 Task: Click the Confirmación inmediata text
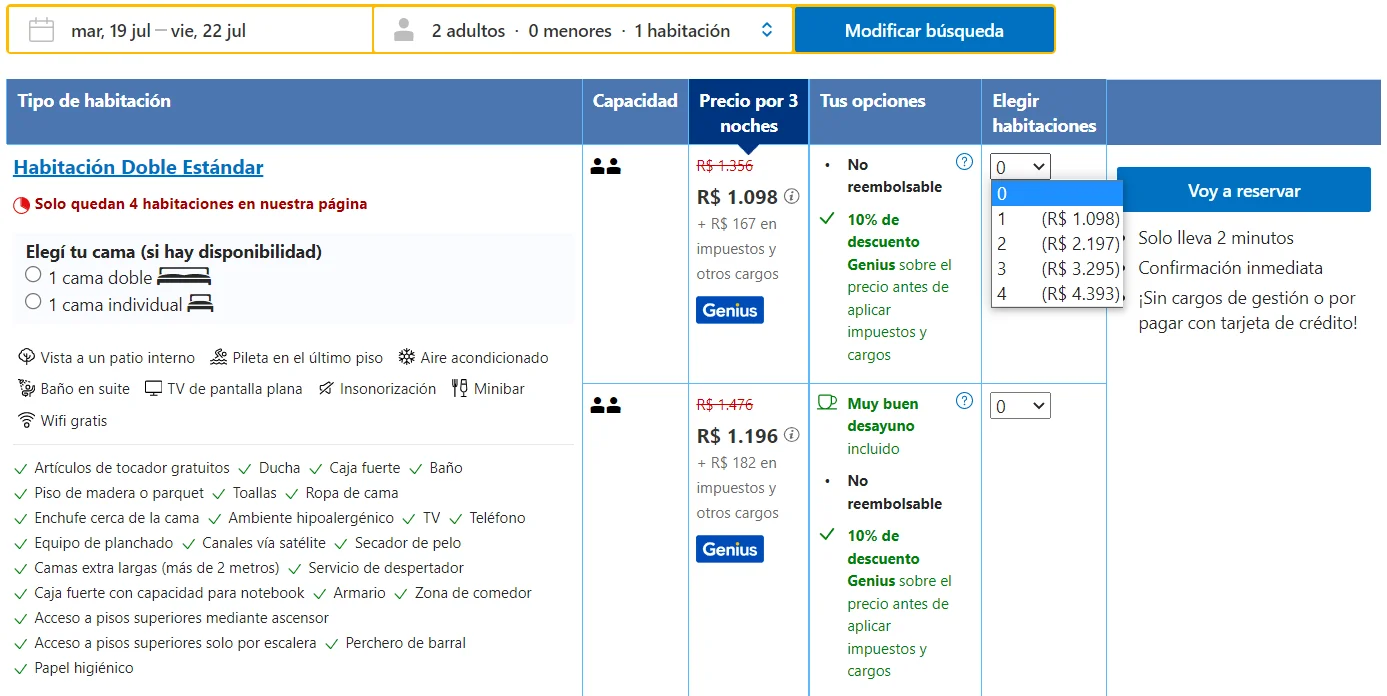[1230, 268]
